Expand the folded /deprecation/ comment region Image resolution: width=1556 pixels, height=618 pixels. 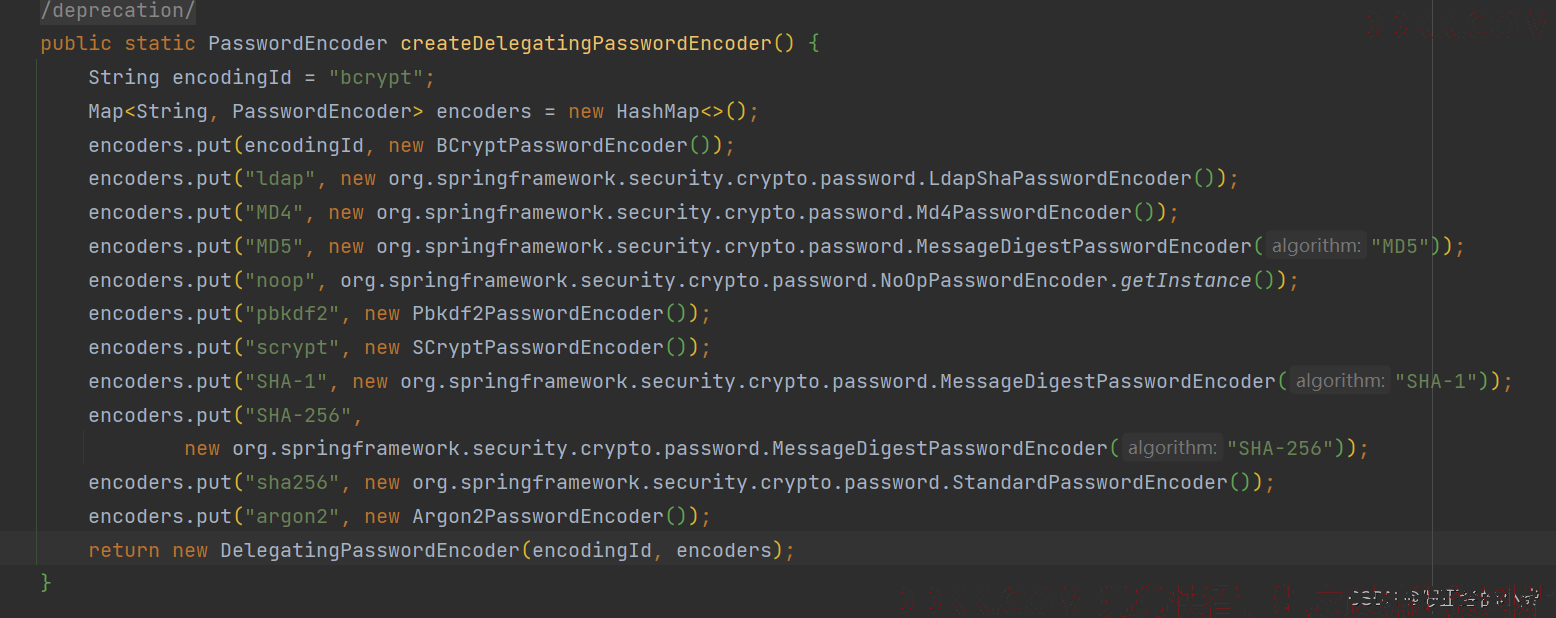(118, 11)
